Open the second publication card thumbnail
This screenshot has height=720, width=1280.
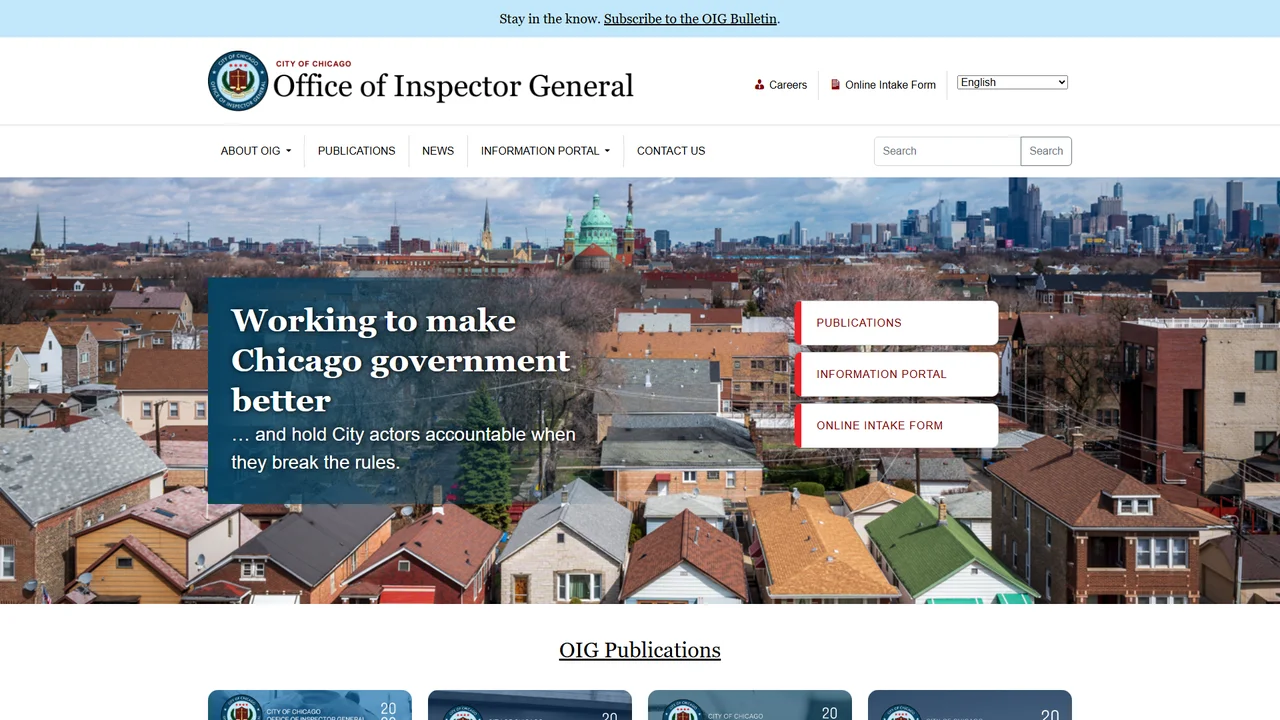coord(530,705)
